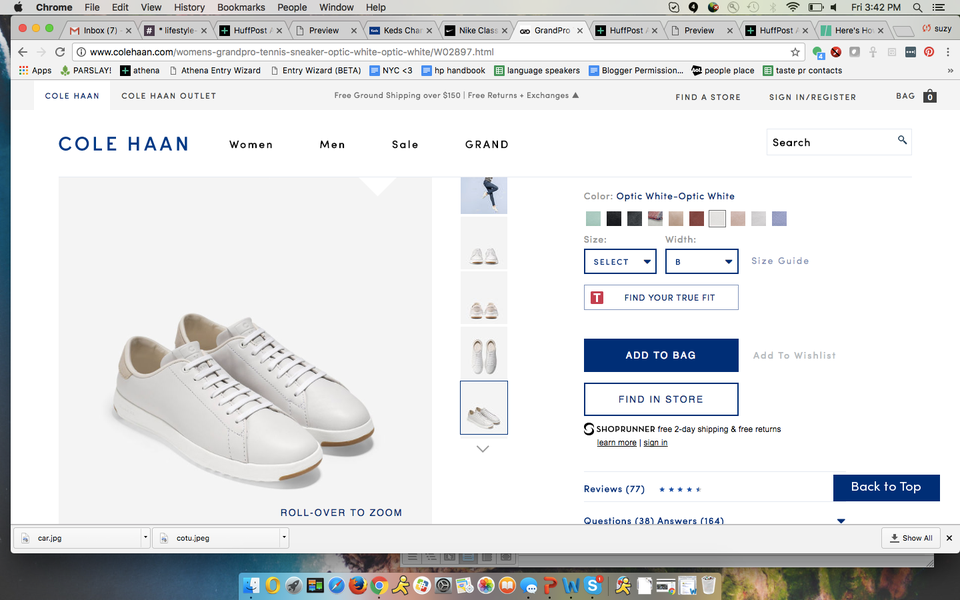Click the Back to Top button
Viewport: 960px width, 600px height.
(886, 487)
